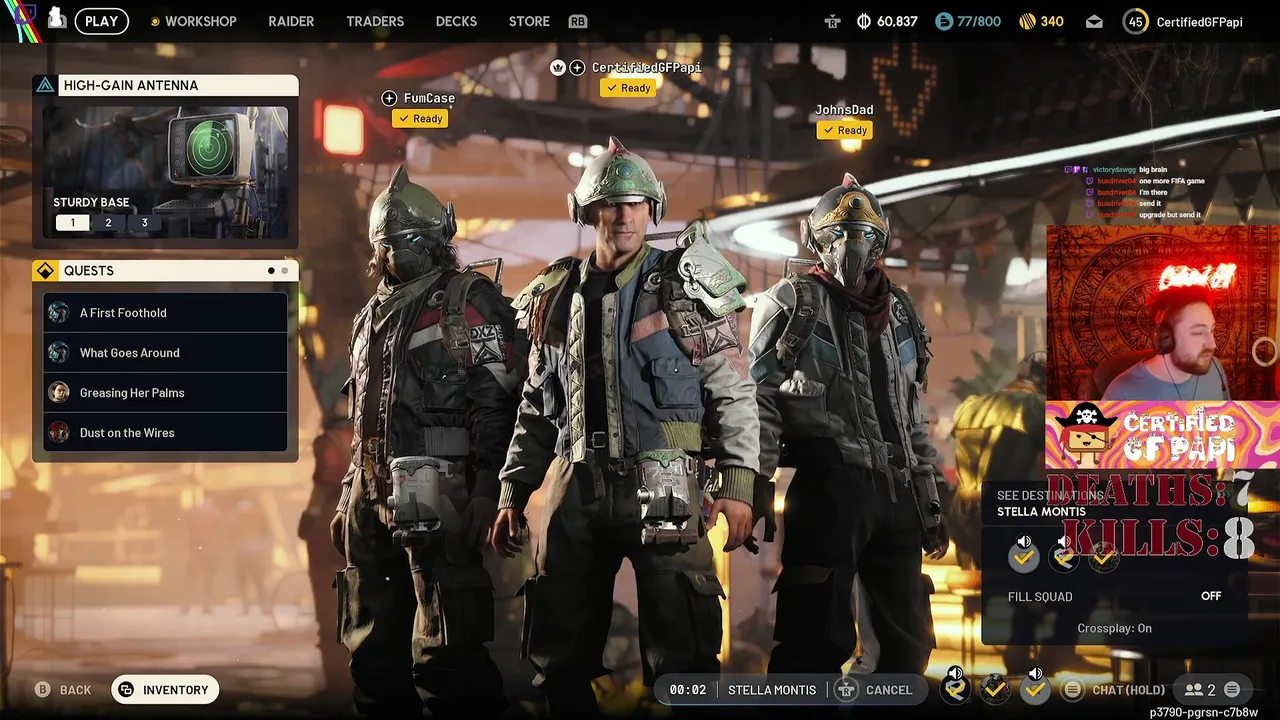Viewport: 1280px width, 720px height.
Task: Open the Greasing Her Palms quest
Action: tap(165, 393)
